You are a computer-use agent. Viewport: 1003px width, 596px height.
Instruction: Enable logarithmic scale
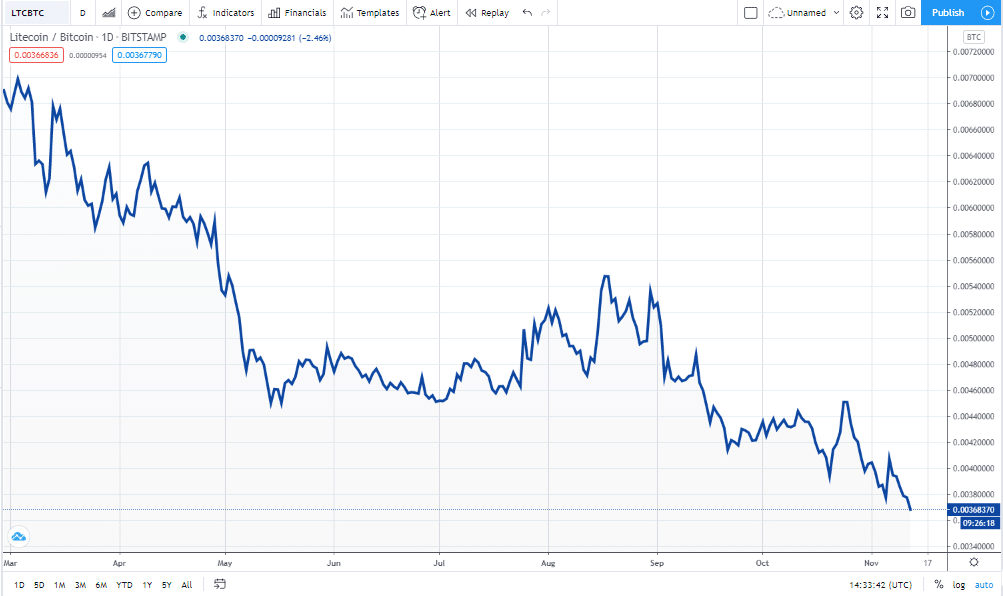click(959, 584)
